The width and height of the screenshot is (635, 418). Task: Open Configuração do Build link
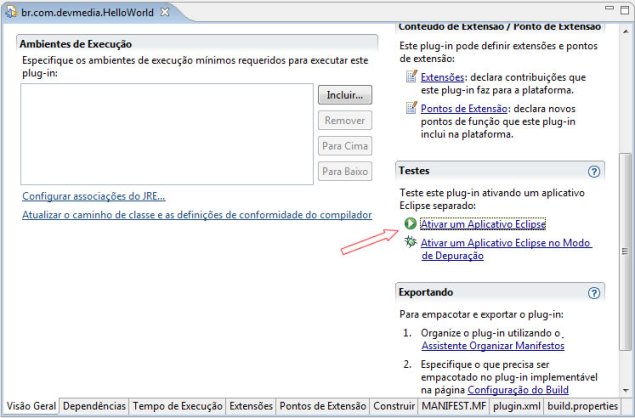(x=518, y=390)
